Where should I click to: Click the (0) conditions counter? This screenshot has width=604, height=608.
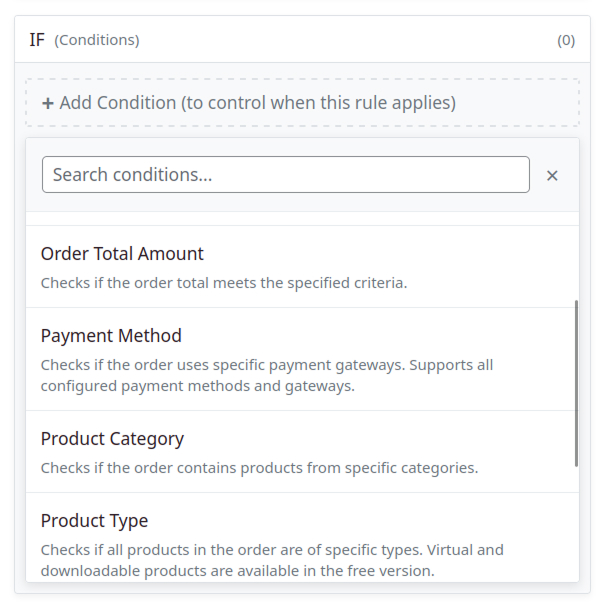[x=566, y=40]
